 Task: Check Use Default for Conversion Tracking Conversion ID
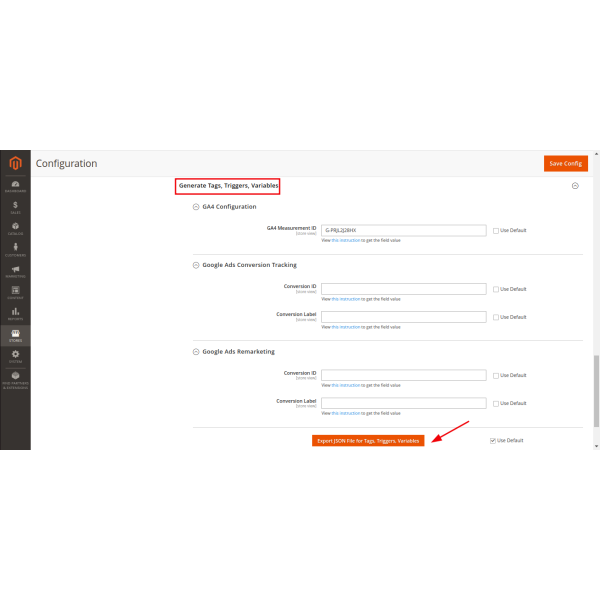pyautogui.click(x=495, y=289)
